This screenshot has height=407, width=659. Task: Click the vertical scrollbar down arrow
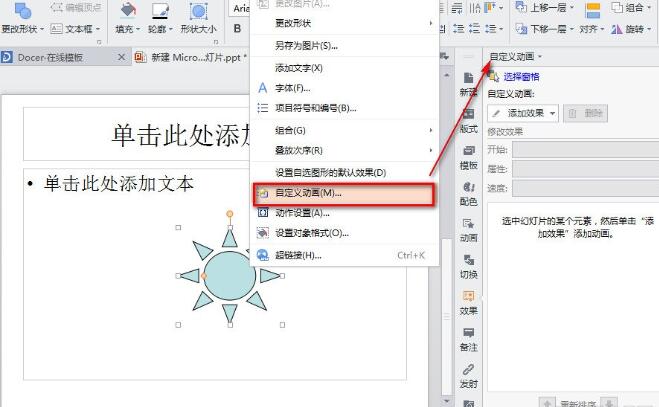pyautogui.click(x=446, y=401)
